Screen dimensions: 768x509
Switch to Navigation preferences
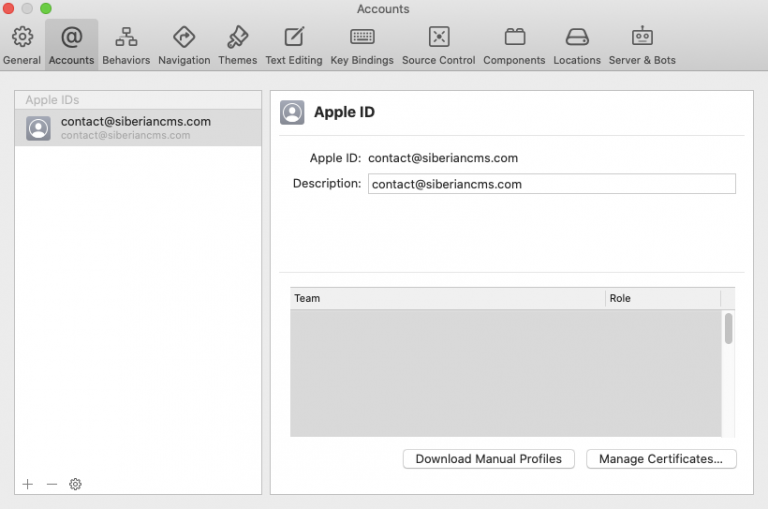(184, 45)
